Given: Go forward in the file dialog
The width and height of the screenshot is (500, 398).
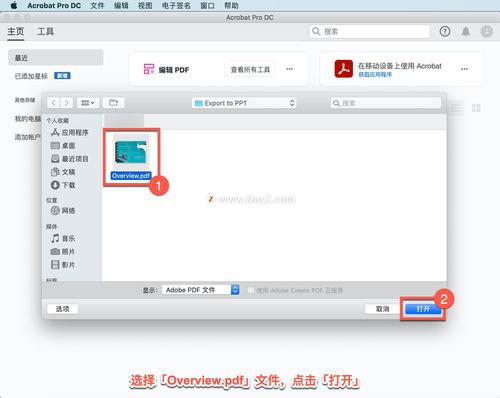Looking at the screenshot, I should pyautogui.click(x=66, y=103).
